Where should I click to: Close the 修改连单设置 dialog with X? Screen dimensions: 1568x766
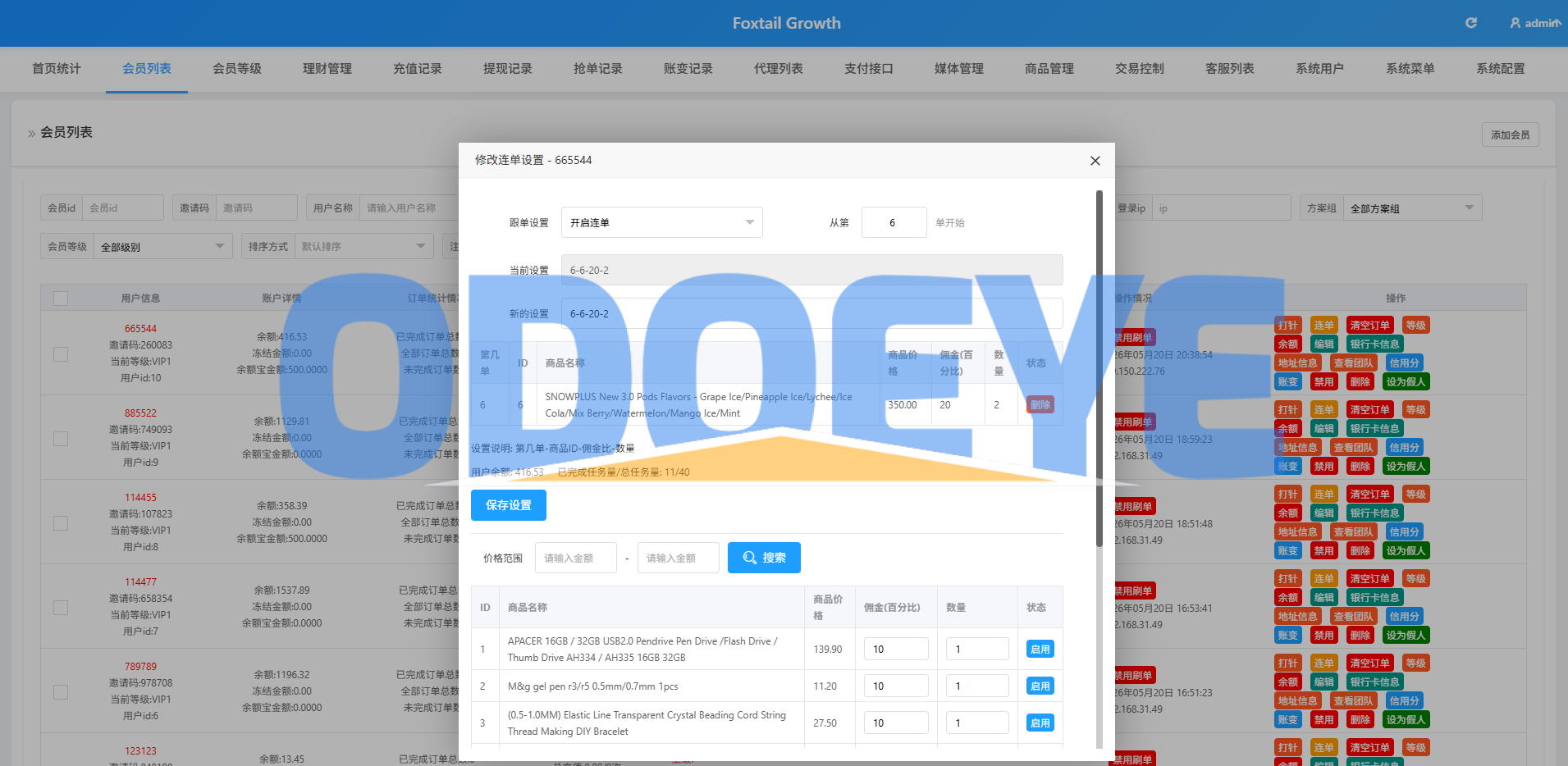coord(1095,161)
